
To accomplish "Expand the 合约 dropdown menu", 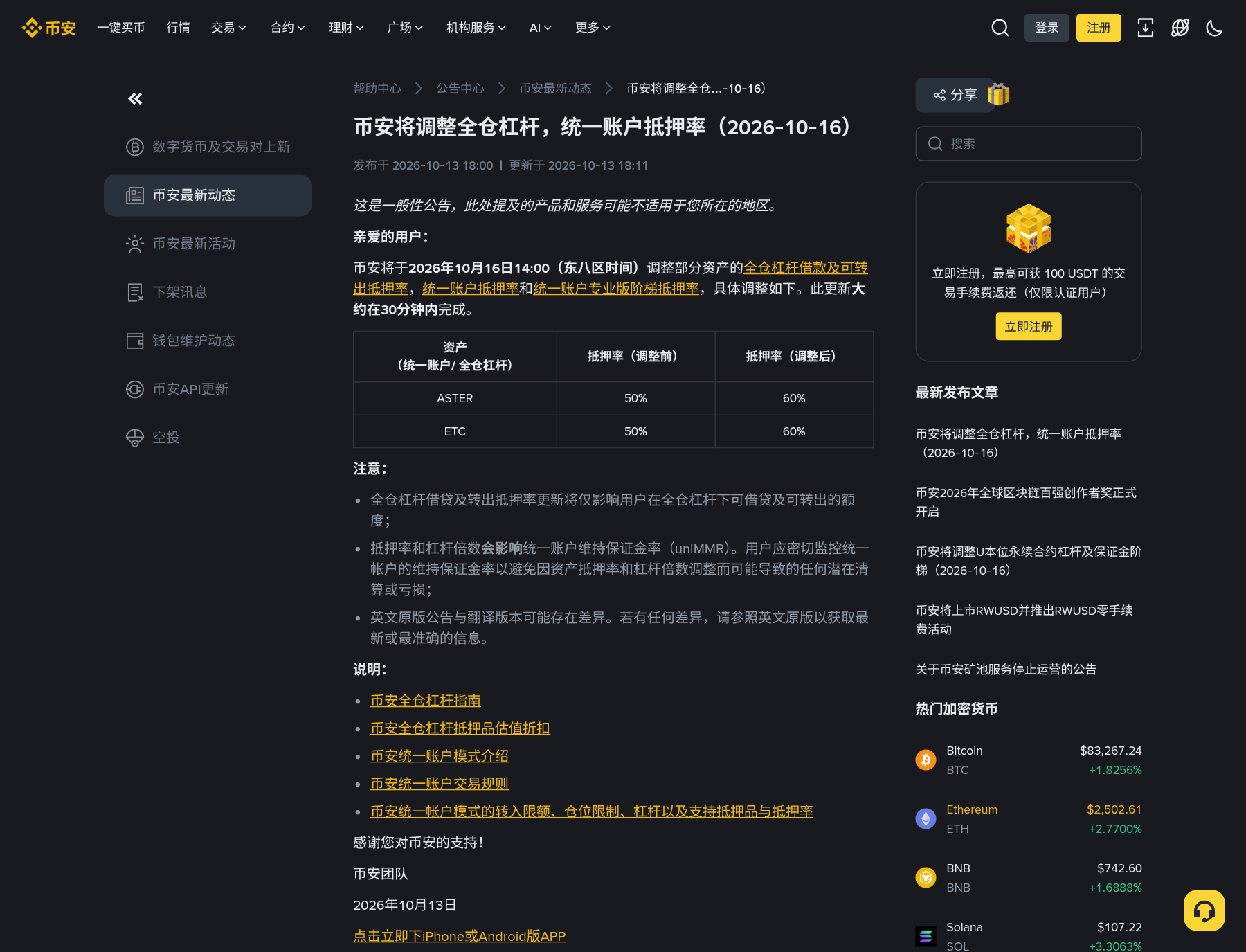I will [x=287, y=28].
